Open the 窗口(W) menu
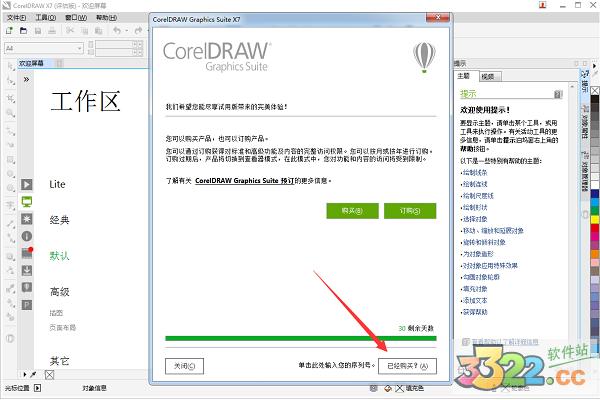 pyautogui.click(x=76, y=18)
